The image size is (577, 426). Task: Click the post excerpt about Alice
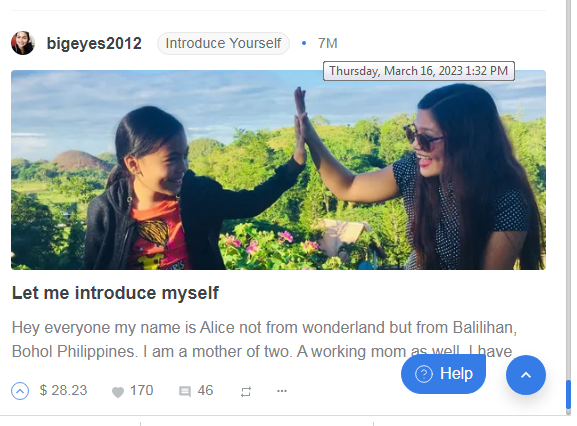pos(264,340)
